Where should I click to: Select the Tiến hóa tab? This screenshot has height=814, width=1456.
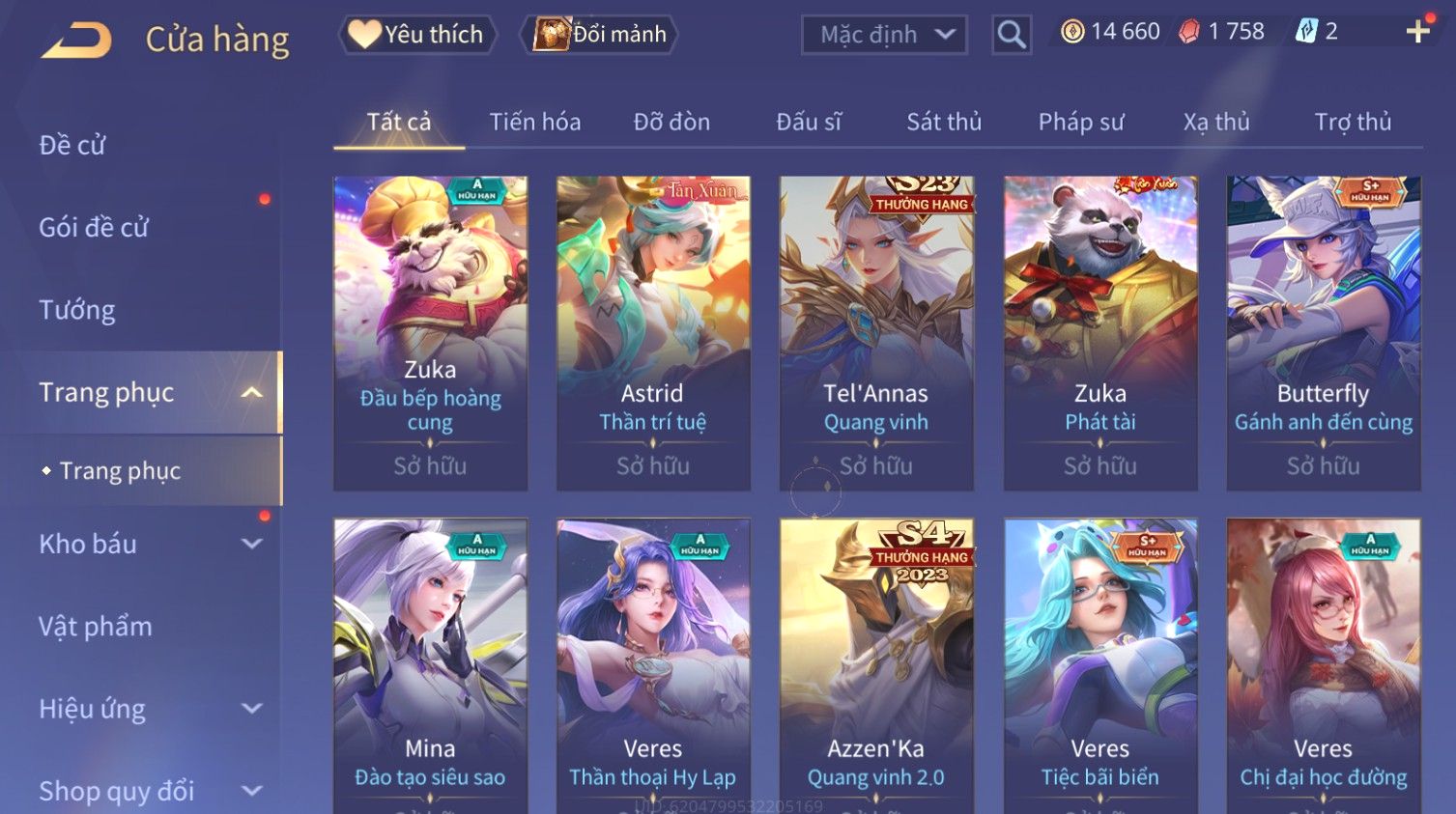535,122
